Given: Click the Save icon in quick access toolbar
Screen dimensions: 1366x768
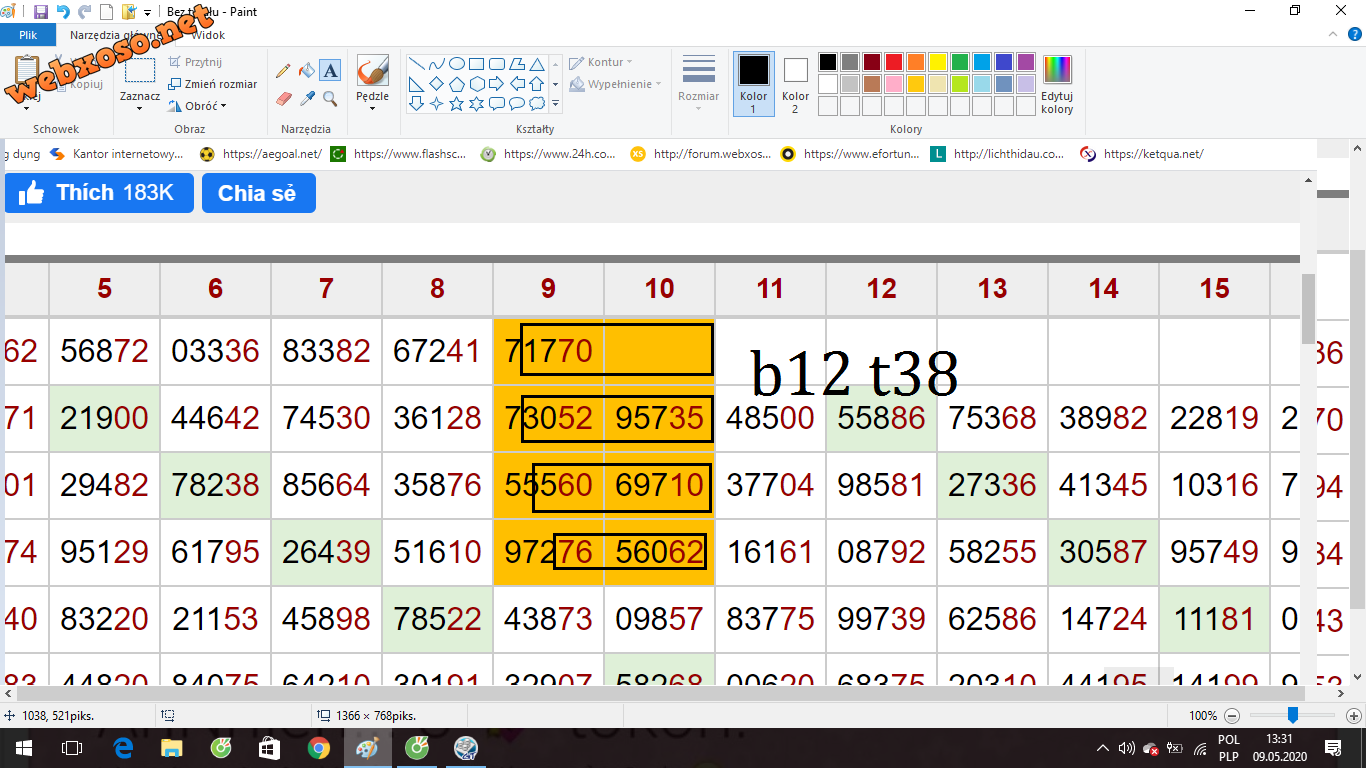Looking at the screenshot, I should (x=41, y=12).
